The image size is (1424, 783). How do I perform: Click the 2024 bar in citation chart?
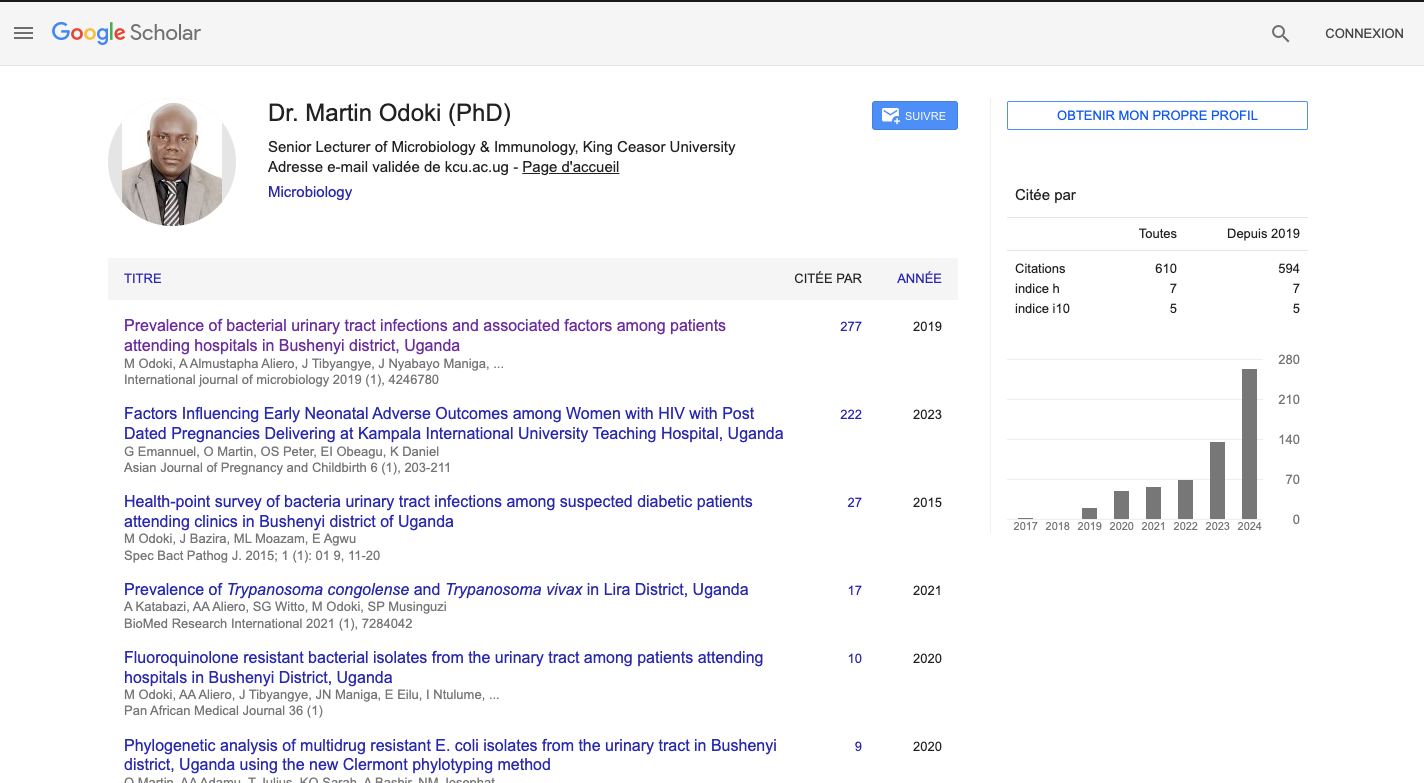[1249, 443]
